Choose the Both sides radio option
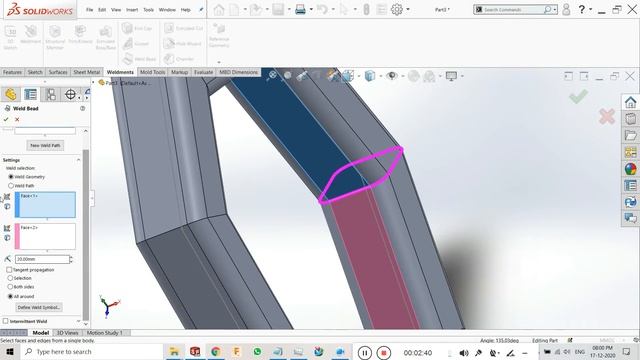This screenshot has width=640, height=360. click(10, 287)
